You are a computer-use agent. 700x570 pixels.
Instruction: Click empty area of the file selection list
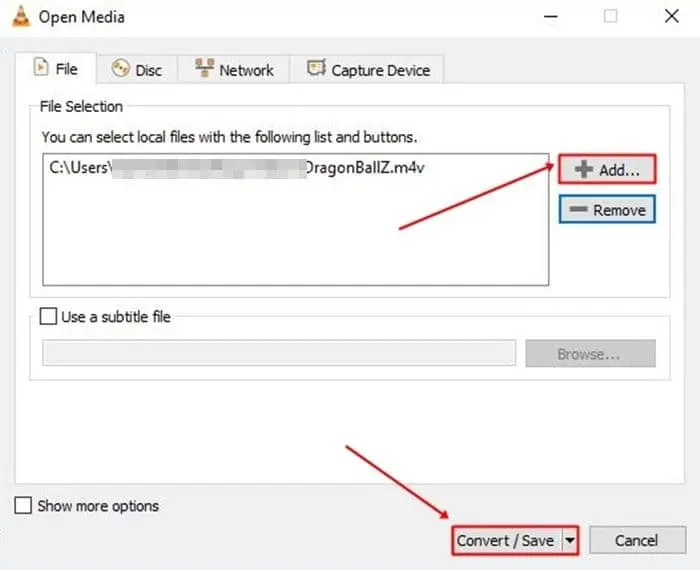point(295,235)
